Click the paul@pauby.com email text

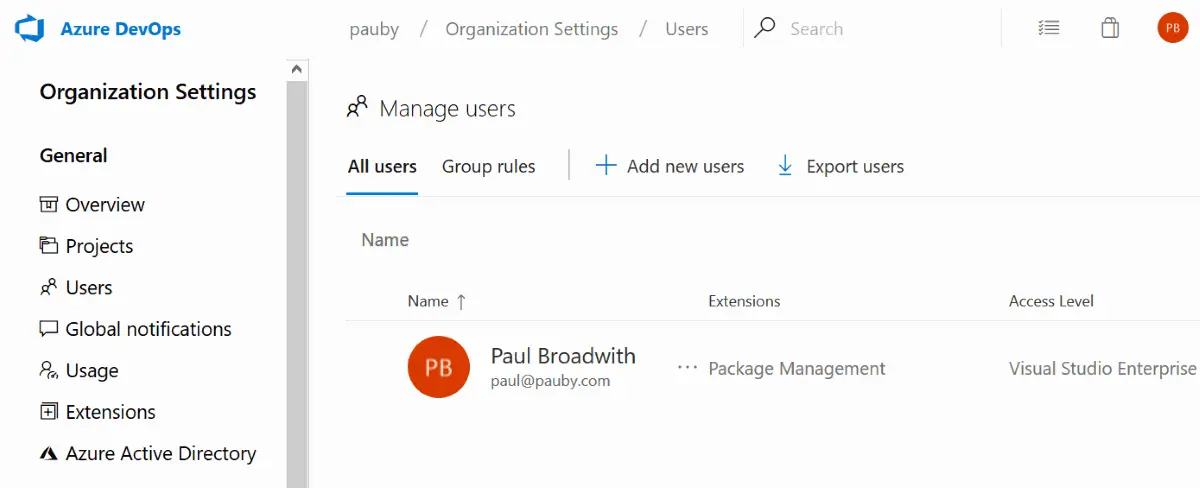coord(550,381)
